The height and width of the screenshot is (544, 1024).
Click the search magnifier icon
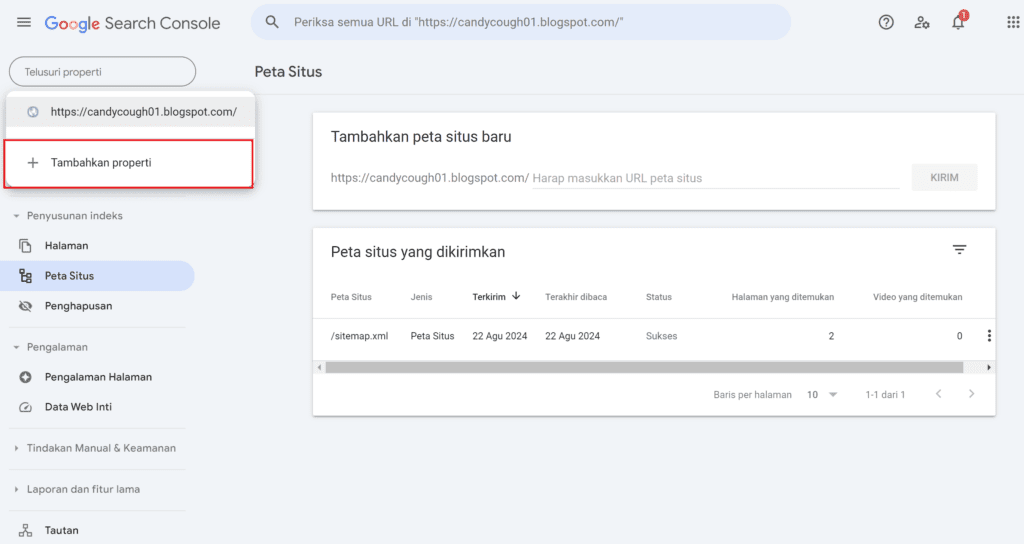272,22
